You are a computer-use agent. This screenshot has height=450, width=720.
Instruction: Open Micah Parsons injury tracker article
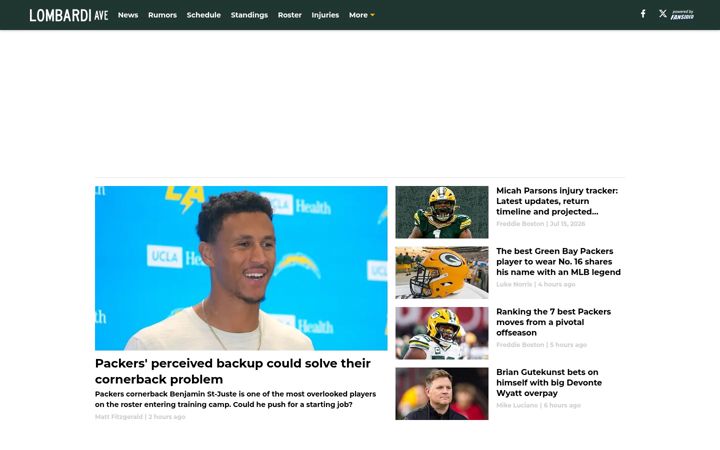click(x=557, y=201)
